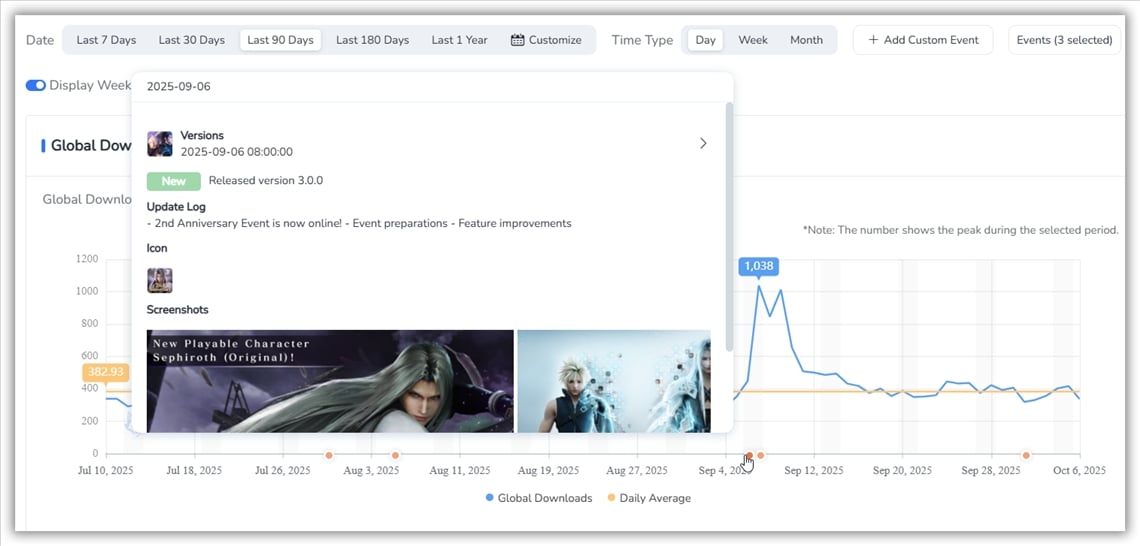
Task: Click the plus icon in Add Custom Event
Action: pos(873,40)
